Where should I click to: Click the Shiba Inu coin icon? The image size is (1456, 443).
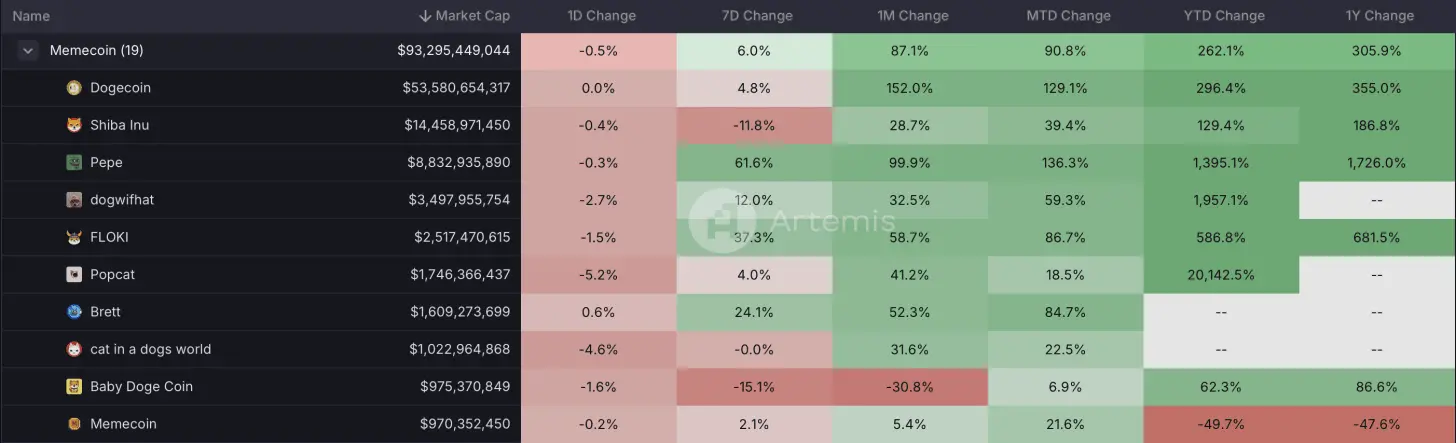pos(74,125)
